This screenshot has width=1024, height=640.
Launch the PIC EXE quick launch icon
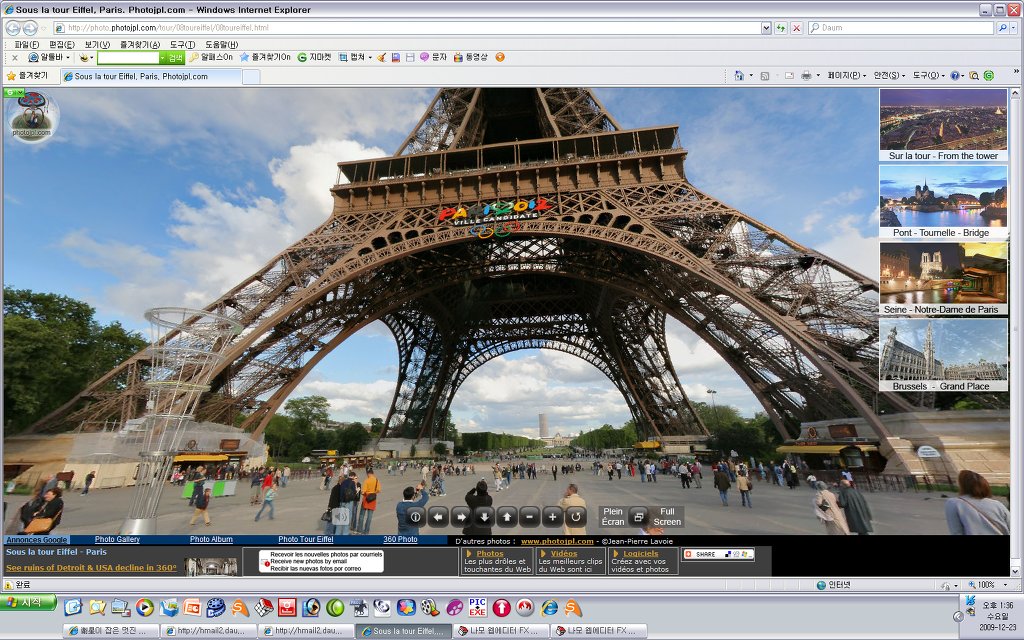[477, 607]
